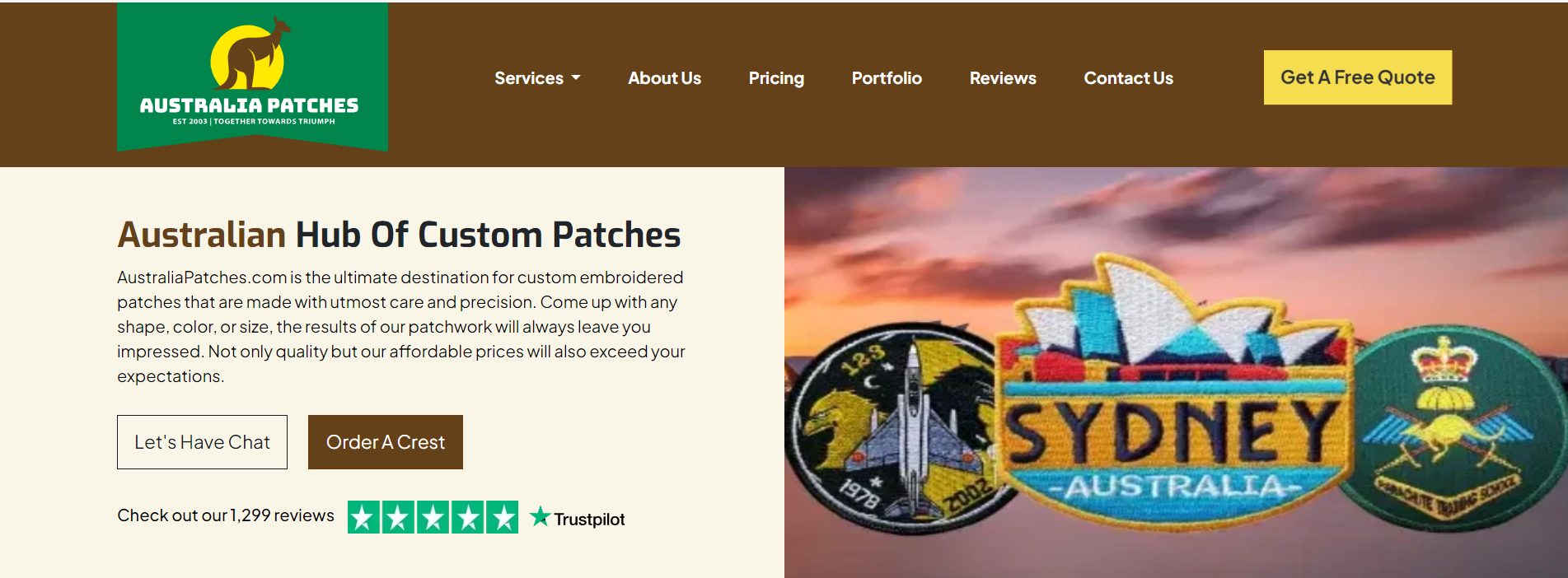
Task: Click the fifth green Trustpilot rating star
Action: click(502, 517)
